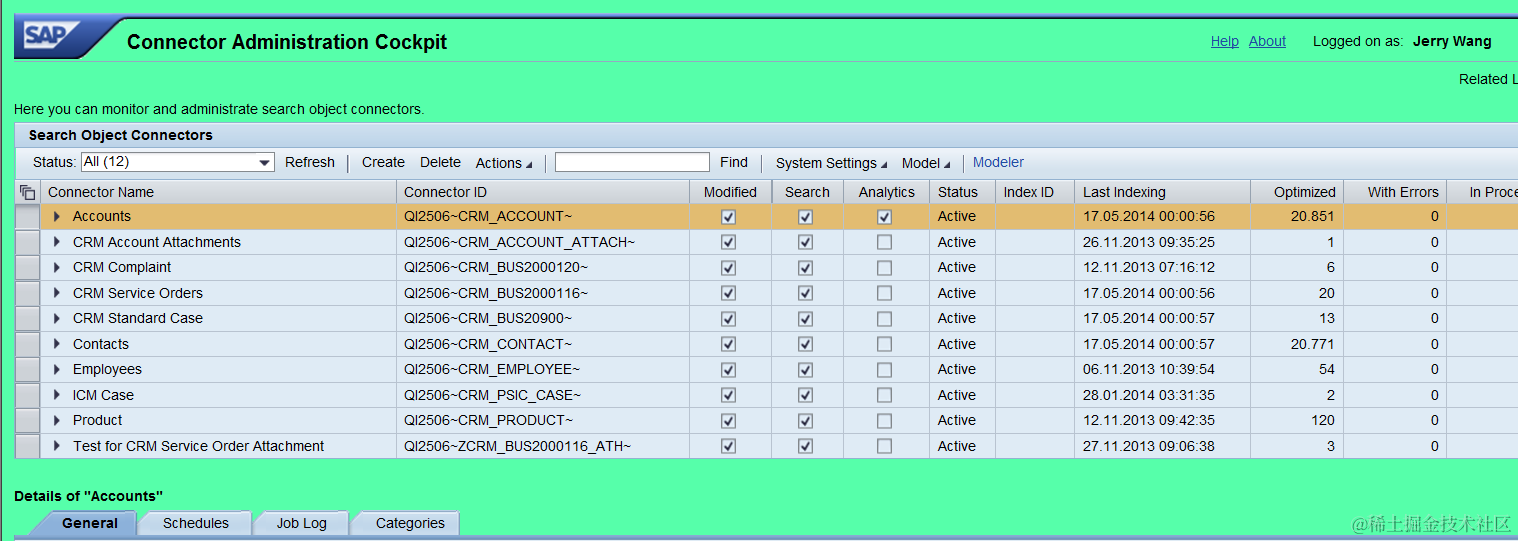Click connector ID QI2506~CRM_PRODUCT~
Screen dimensions: 1518x541
pos(489,420)
